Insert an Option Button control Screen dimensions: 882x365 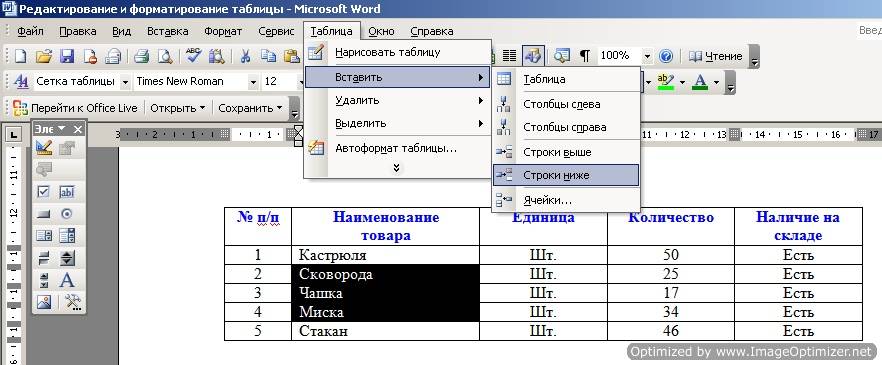(66, 214)
